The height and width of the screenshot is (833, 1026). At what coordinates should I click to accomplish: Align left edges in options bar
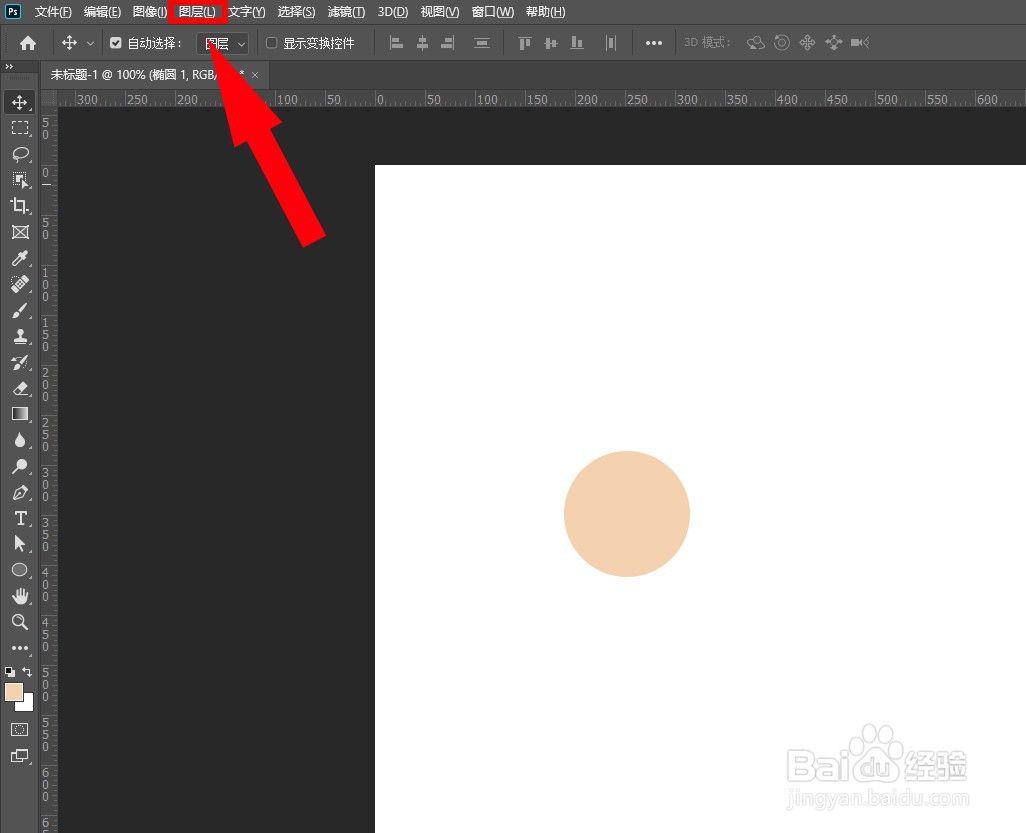coord(396,43)
